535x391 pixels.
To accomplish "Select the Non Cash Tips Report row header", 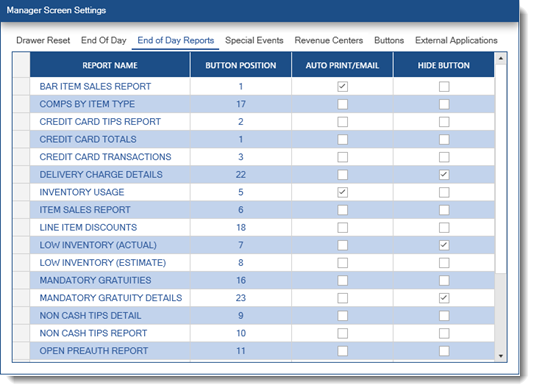I will [21, 333].
